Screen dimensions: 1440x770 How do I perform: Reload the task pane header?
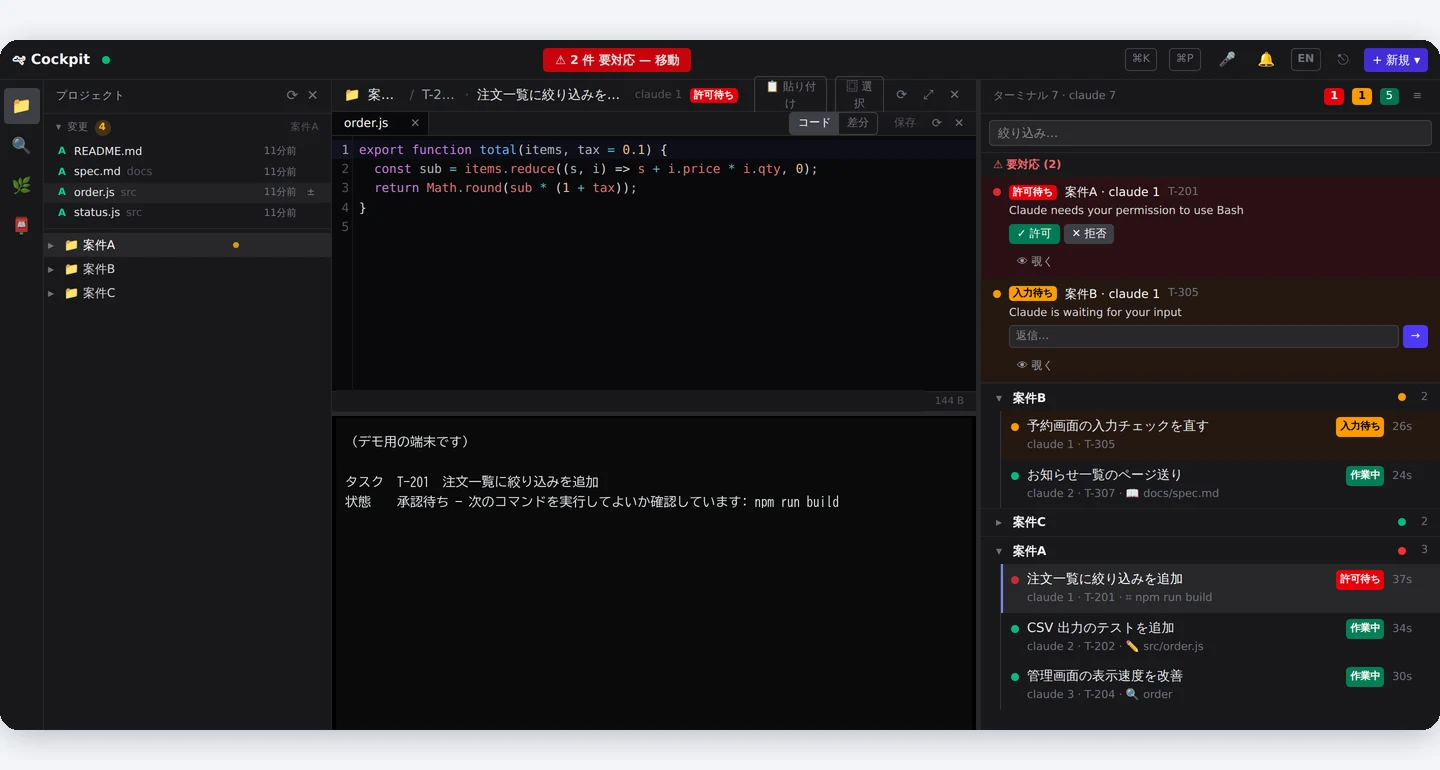pos(901,94)
